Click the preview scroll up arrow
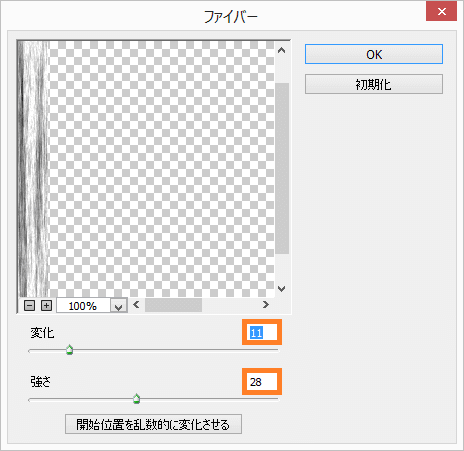This screenshot has width=464, height=451. click(x=282, y=50)
